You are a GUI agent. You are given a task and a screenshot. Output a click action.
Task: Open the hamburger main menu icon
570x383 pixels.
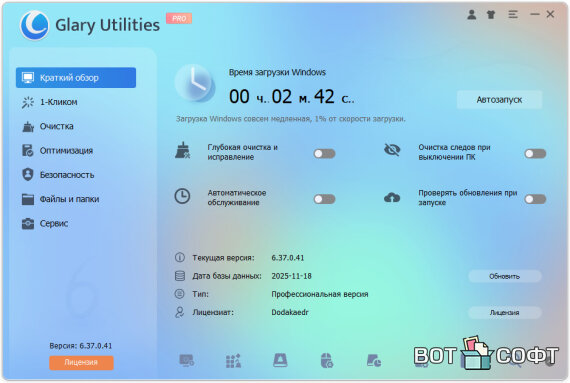pyautogui.click(x=513, y=15)
